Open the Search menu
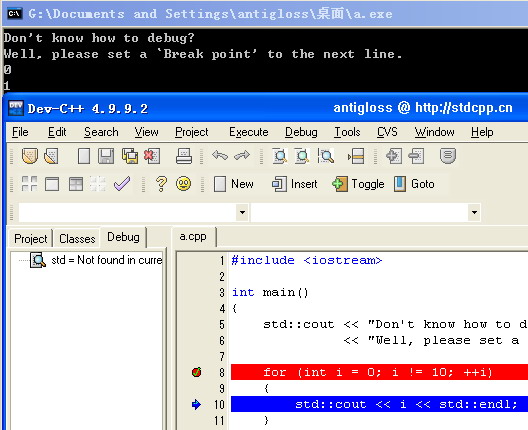This screenshot has width=528, height=430. (101, 132)
